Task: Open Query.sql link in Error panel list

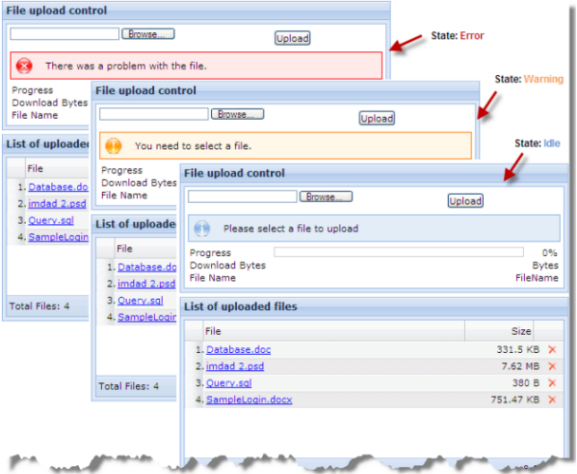Action: 51,220
